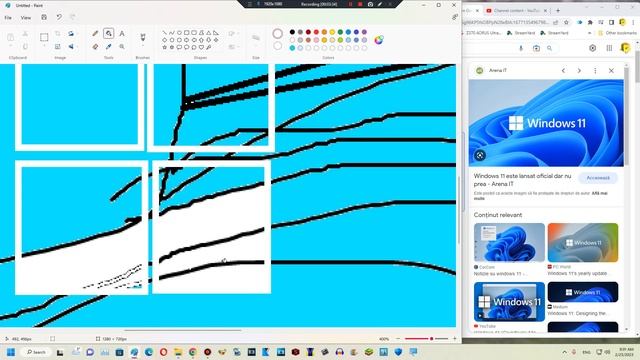Click the Save icon in Paint

click(44, 17)
